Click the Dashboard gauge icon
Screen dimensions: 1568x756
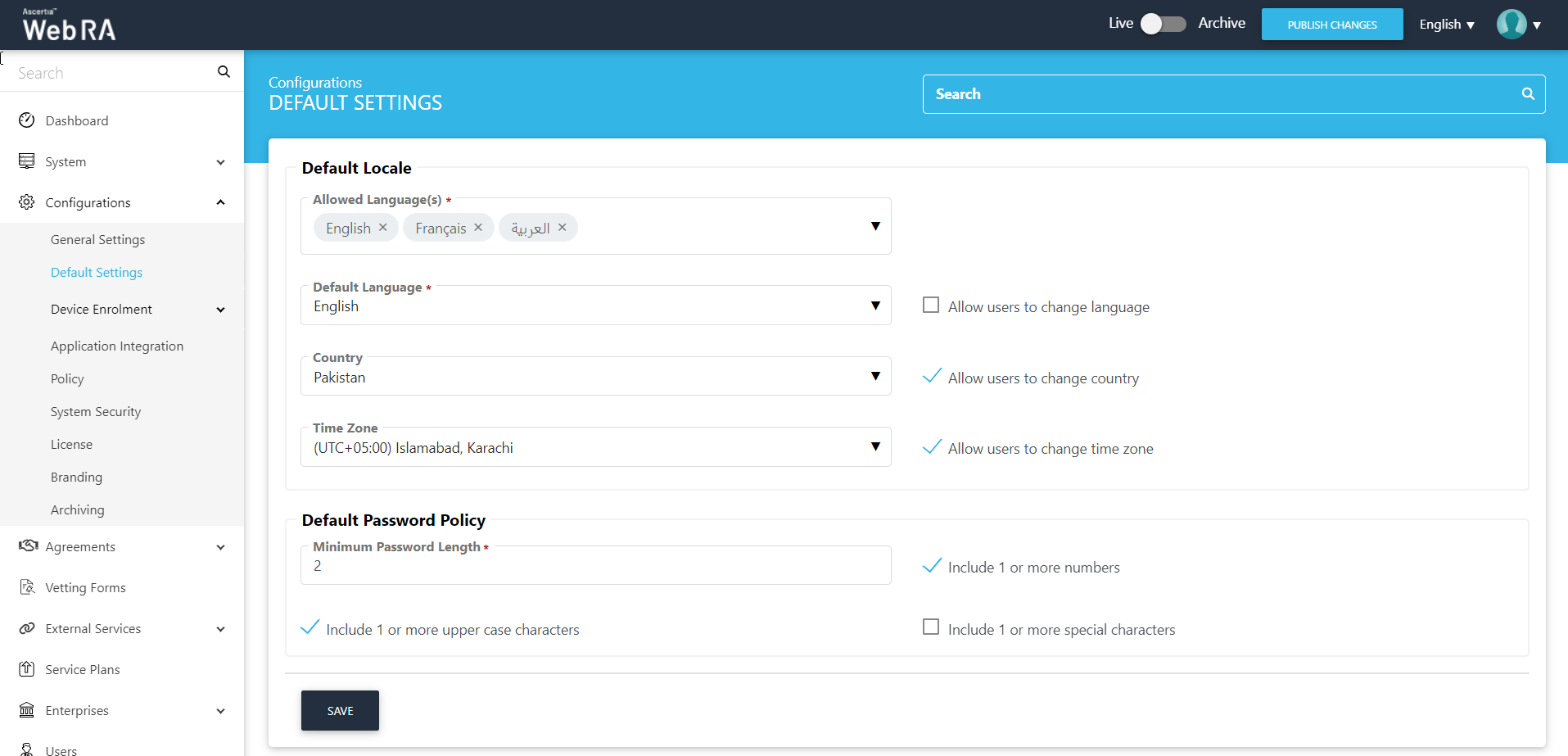(x=27, y=120)
